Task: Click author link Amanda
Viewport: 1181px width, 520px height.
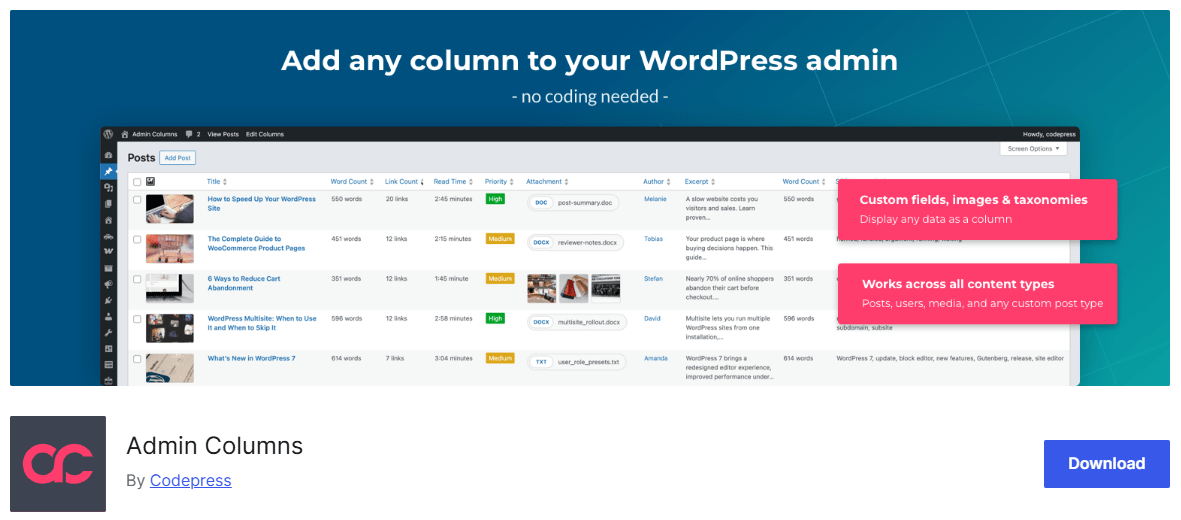Action: click(x=656, y=358)
